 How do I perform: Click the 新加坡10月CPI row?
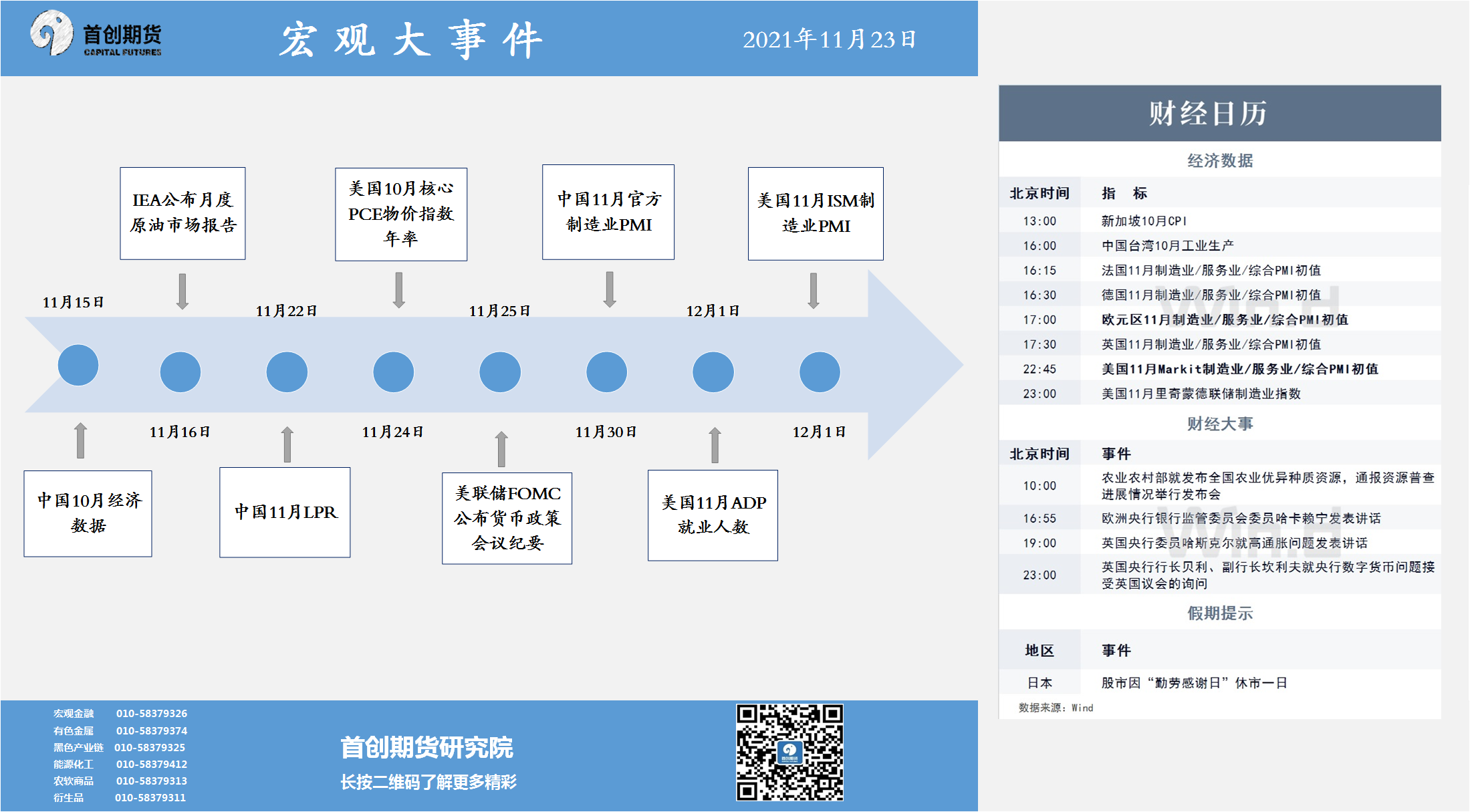tap(1220, 221)
